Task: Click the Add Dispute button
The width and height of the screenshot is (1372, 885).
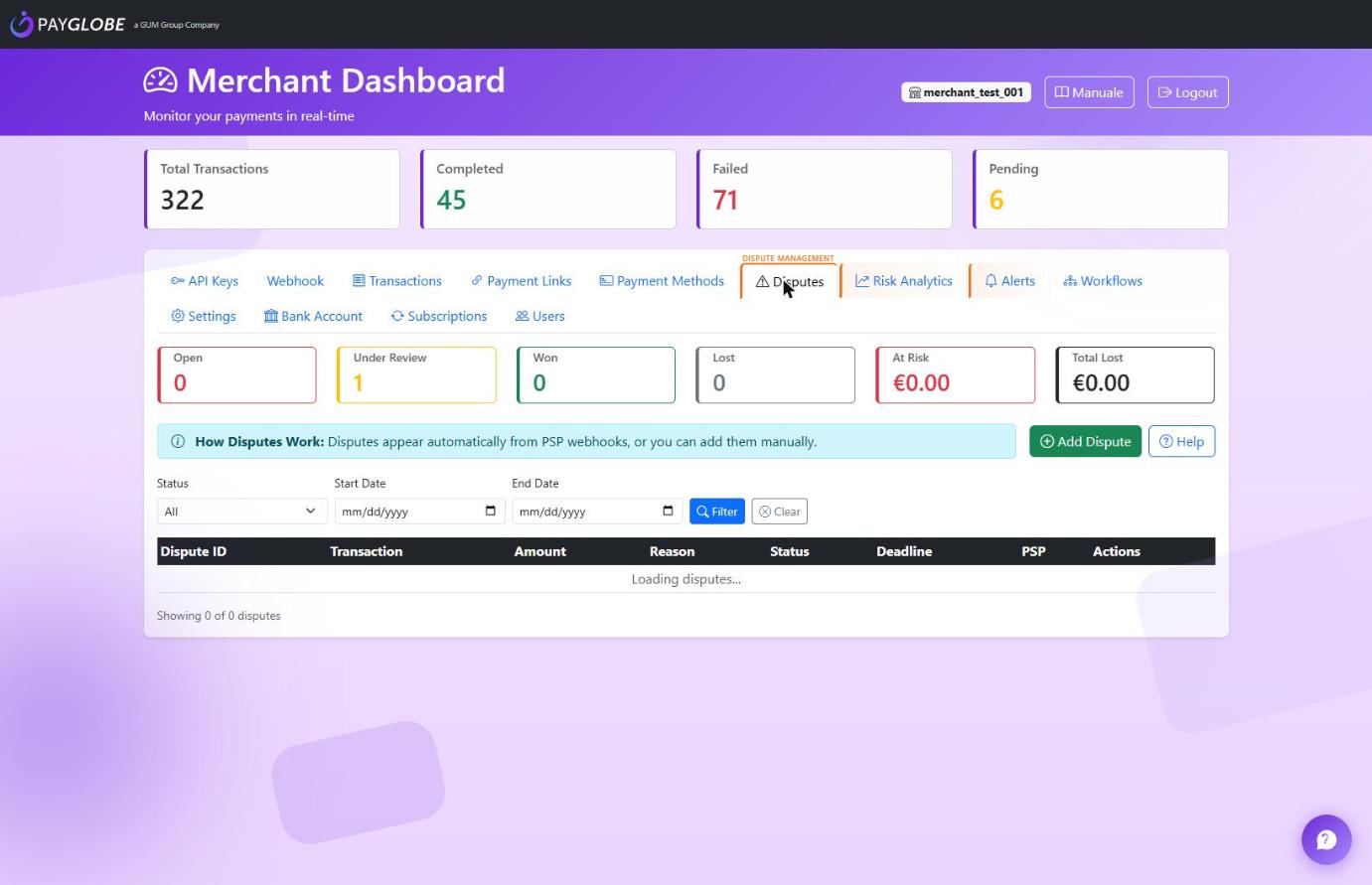Action: [x=1085, y=442]
